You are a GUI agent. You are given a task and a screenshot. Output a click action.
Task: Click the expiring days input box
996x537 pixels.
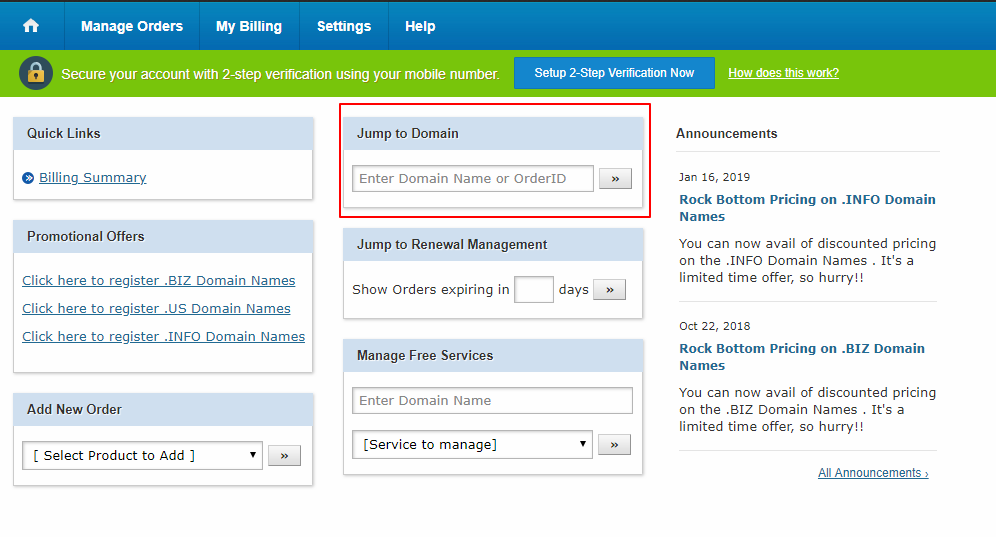click(533, 289)
